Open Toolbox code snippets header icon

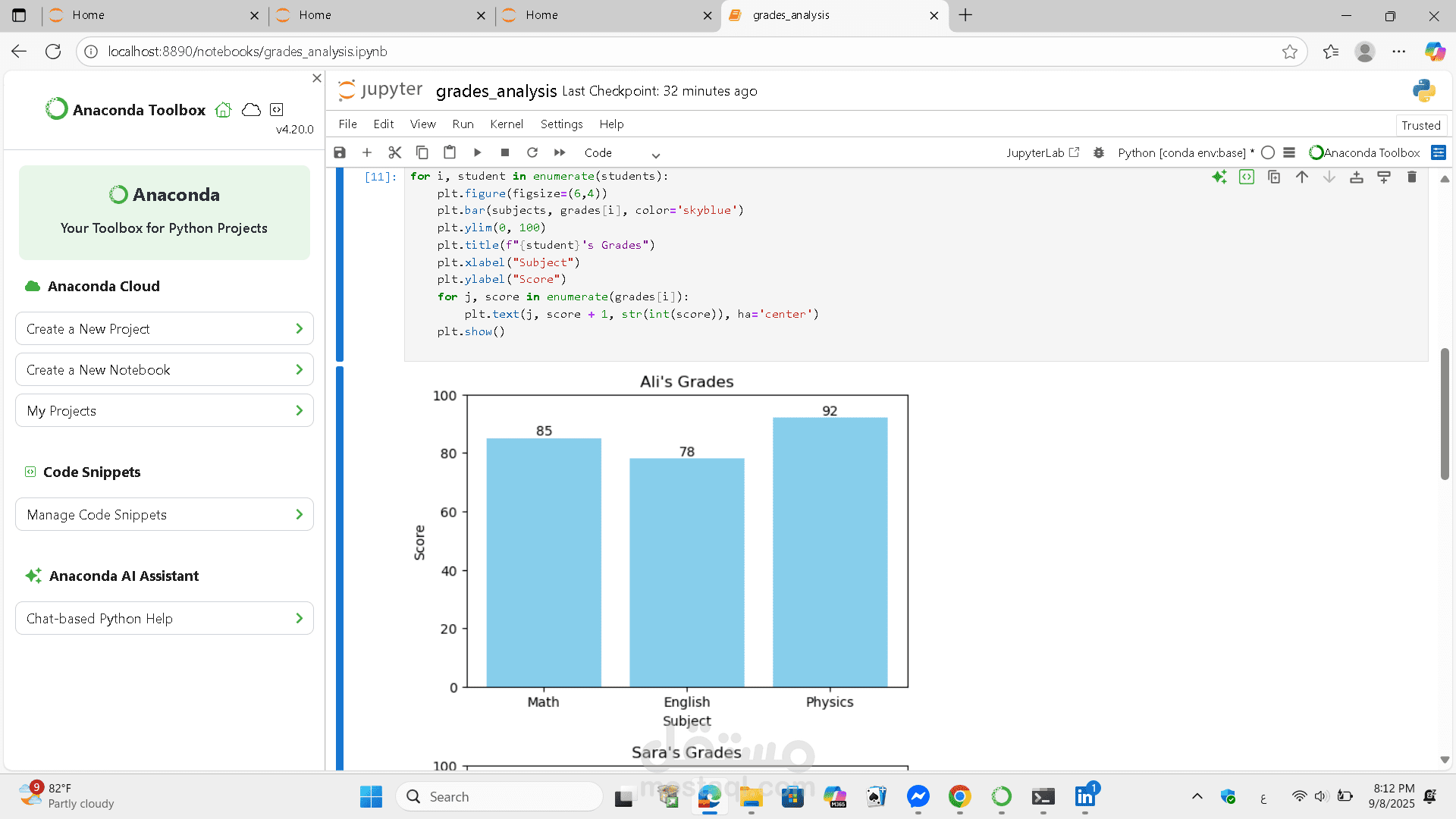tap(277, 110)
